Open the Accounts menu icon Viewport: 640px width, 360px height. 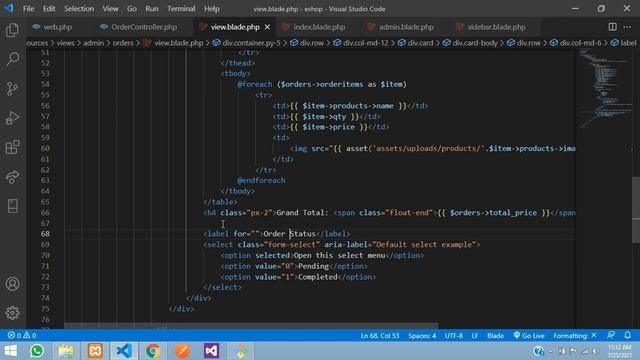pos(12,284)
